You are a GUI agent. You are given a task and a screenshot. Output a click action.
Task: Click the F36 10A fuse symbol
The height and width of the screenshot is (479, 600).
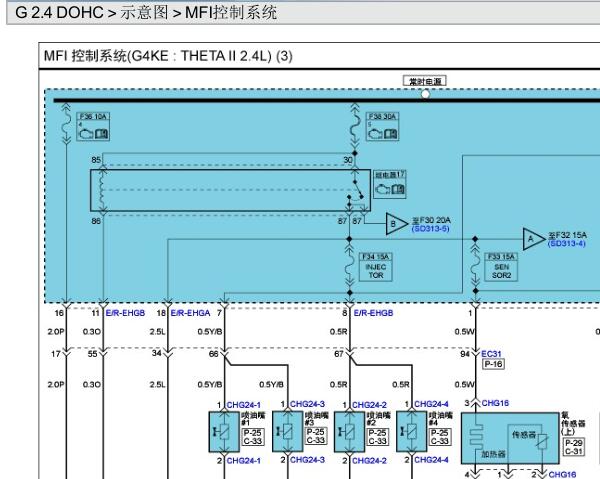pyautogui.click(x=67, y=124)
